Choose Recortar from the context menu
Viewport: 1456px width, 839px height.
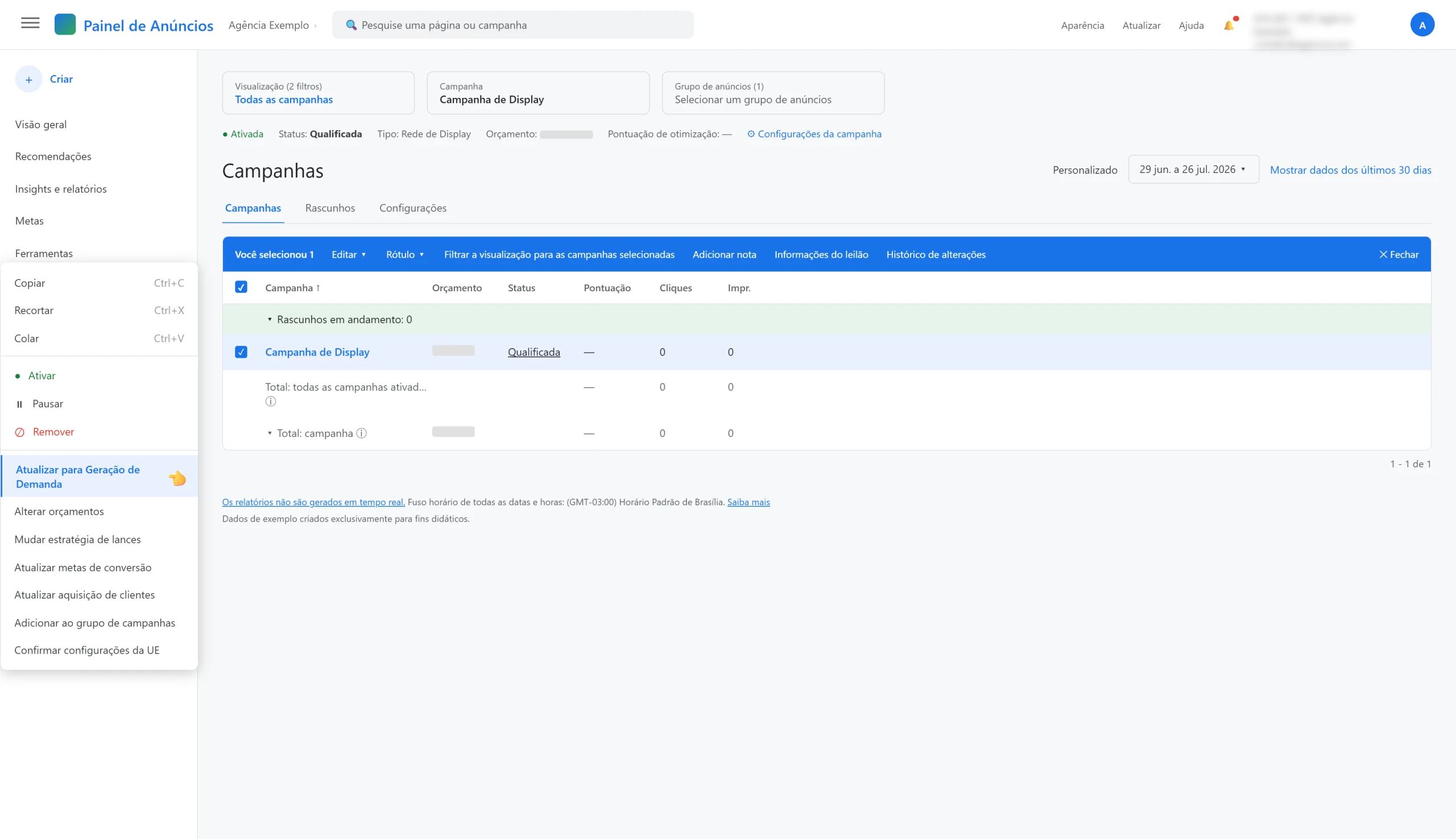tap(99, 311)
